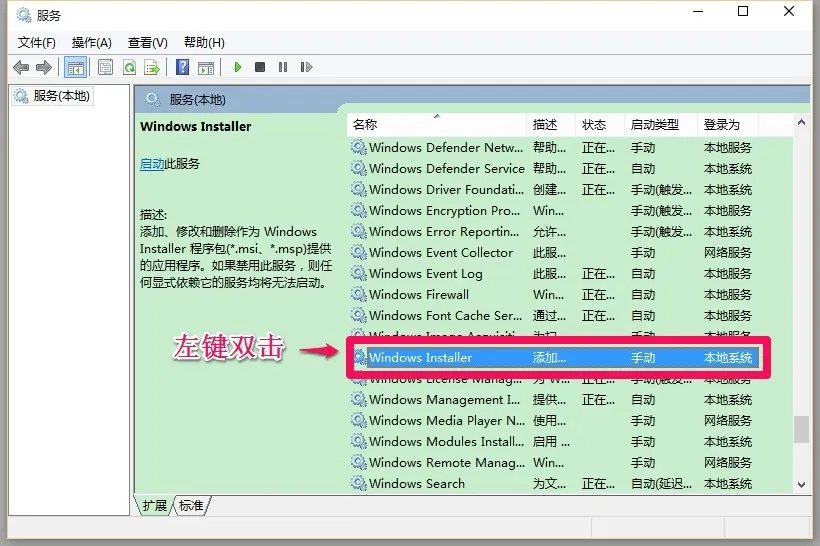Click gear icon of Windows Modules Installer
Image resolution: width=820 pixels, height=546 pixels.
tap(358, 441)
